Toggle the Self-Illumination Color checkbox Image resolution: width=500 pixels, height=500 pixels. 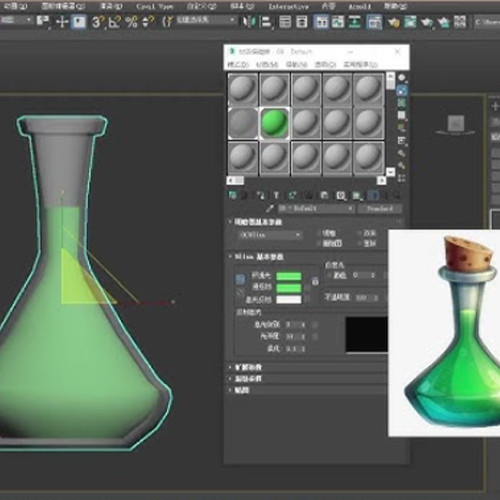coord(329,275)
